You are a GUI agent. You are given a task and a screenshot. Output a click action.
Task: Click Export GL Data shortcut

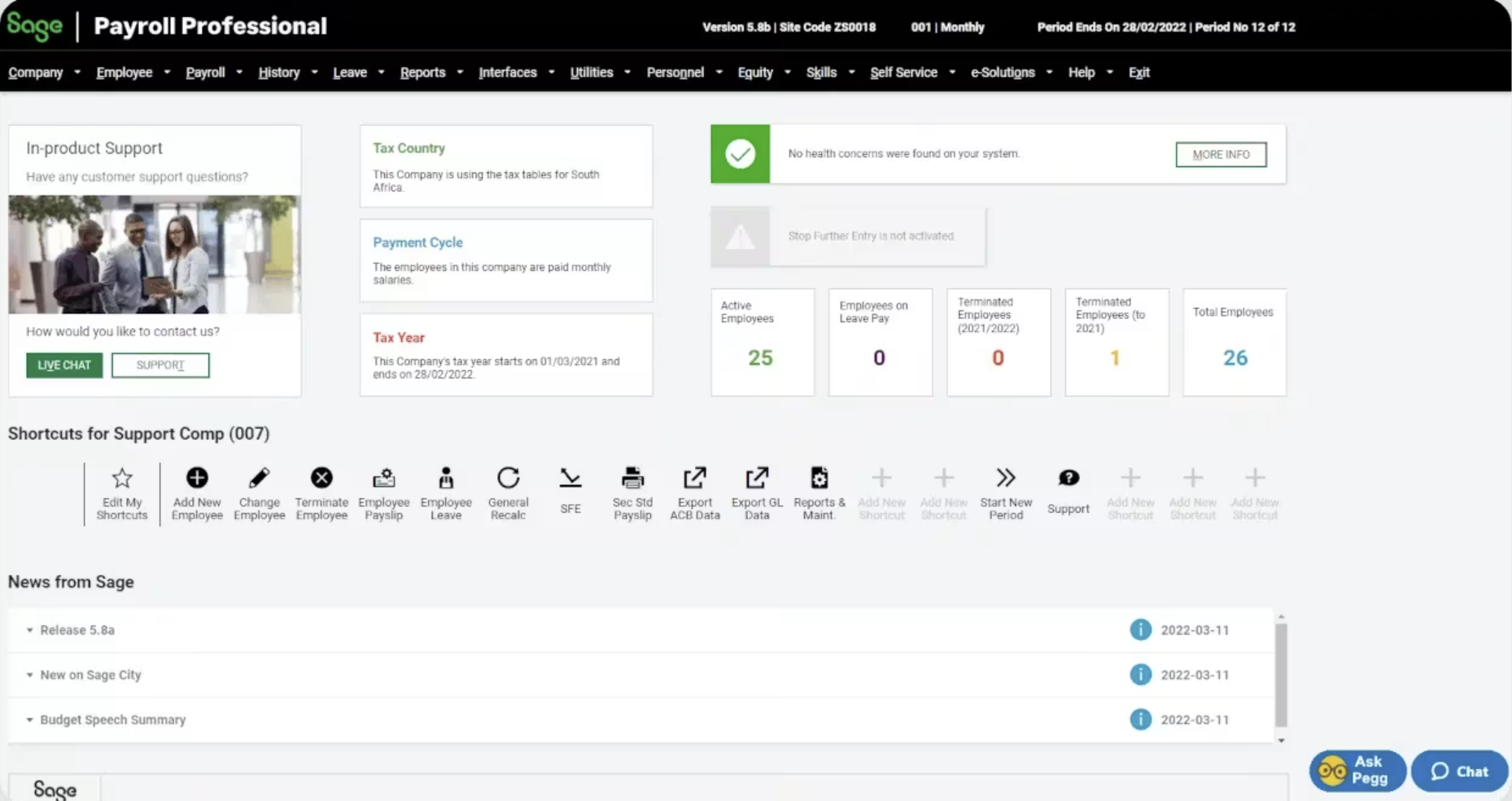(x=757, y=493)
